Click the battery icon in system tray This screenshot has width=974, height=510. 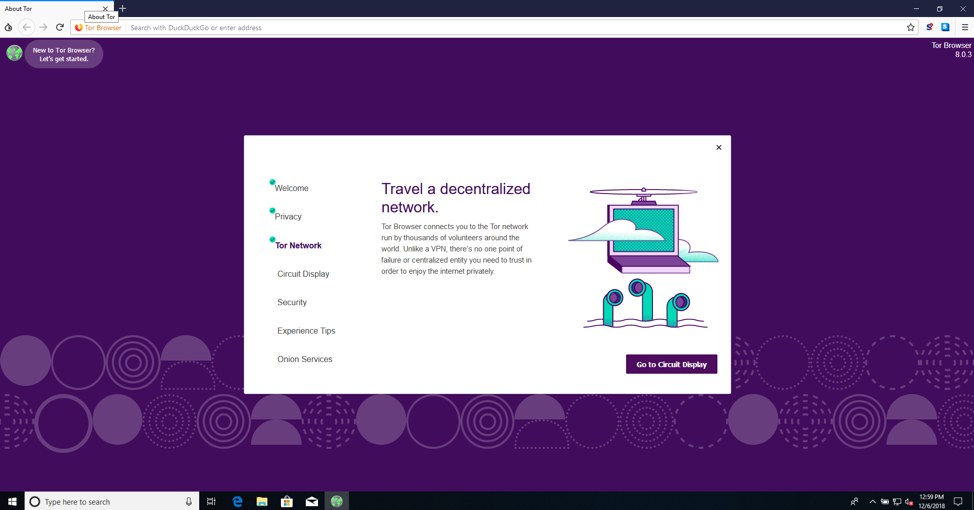885,502
